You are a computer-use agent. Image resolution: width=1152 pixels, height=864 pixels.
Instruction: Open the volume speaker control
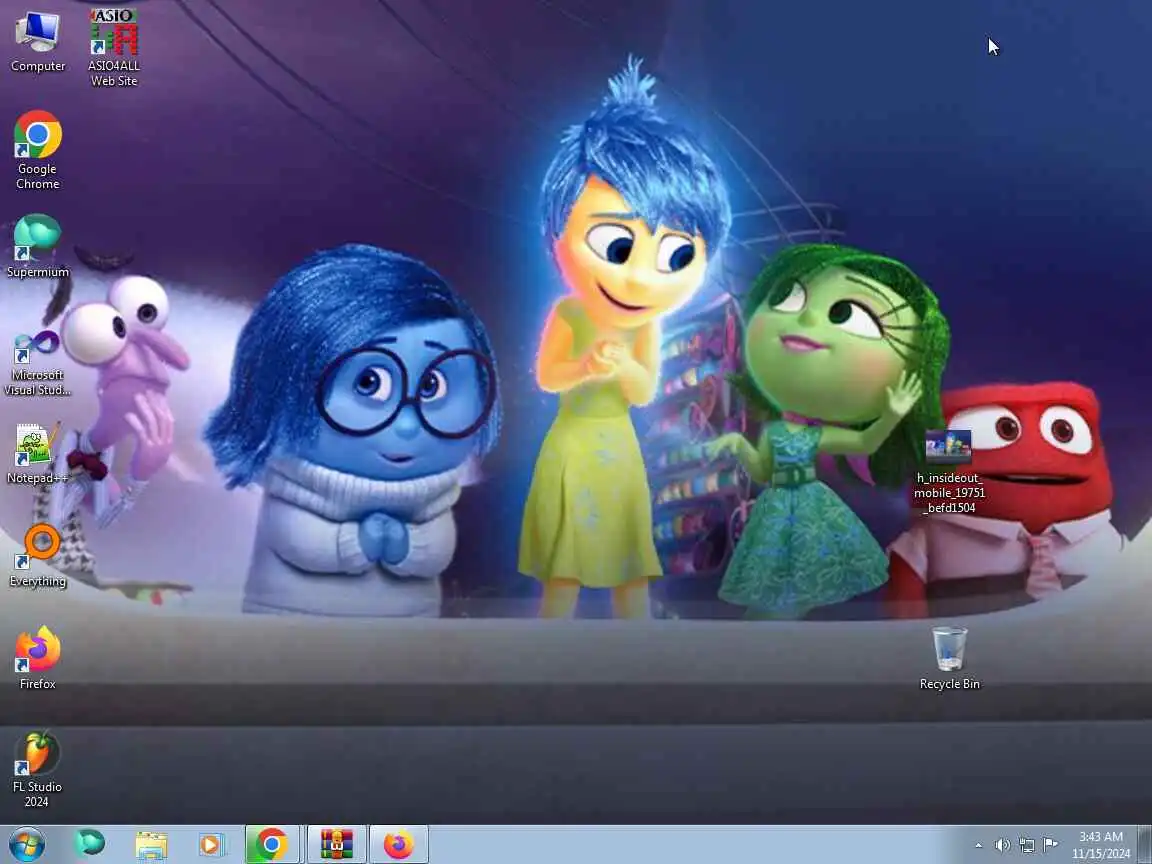[1002, 845]
